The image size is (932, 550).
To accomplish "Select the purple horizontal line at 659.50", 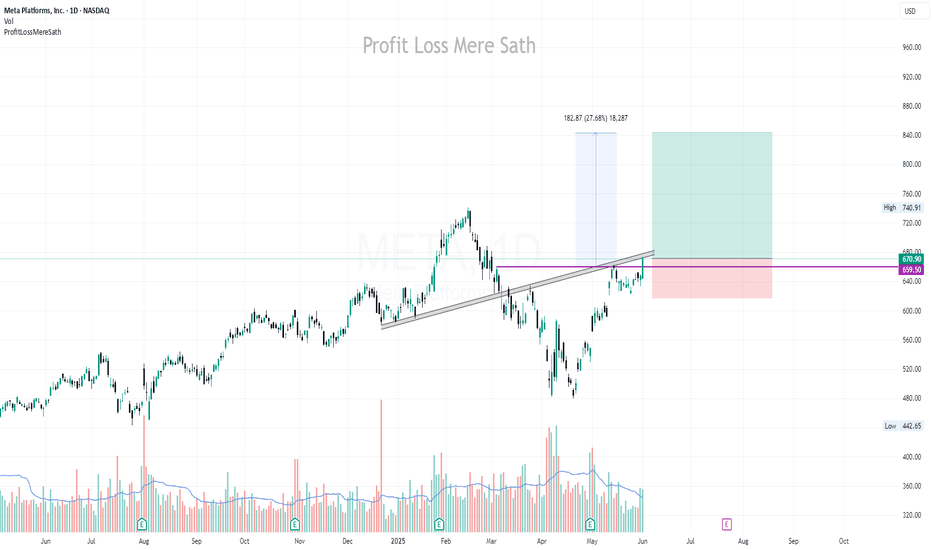I will [695, 267].
